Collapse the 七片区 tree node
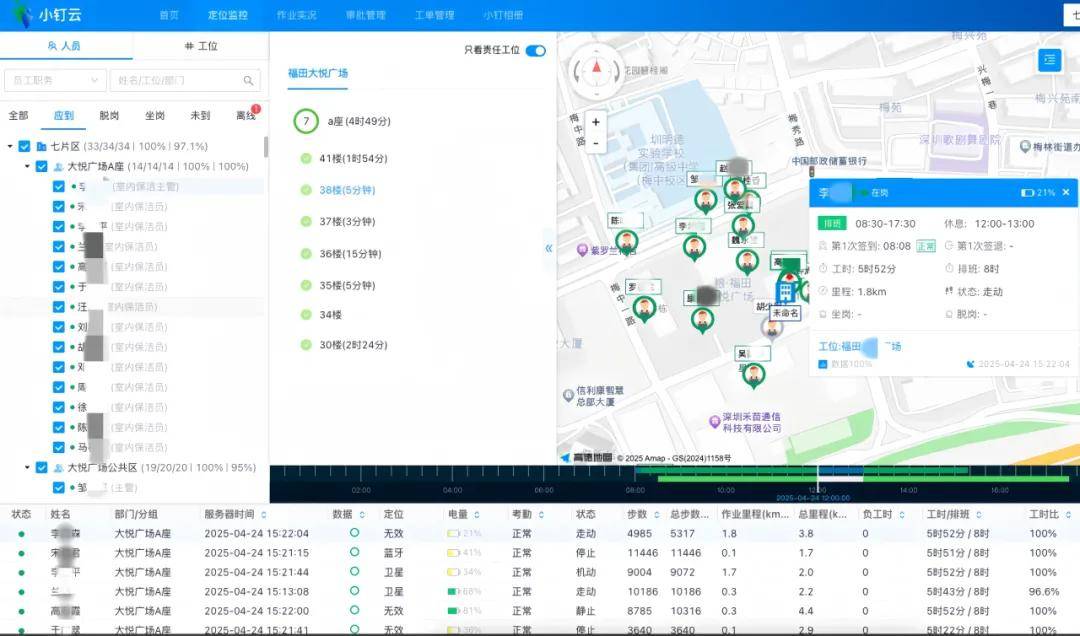 [x=10, y=146]
